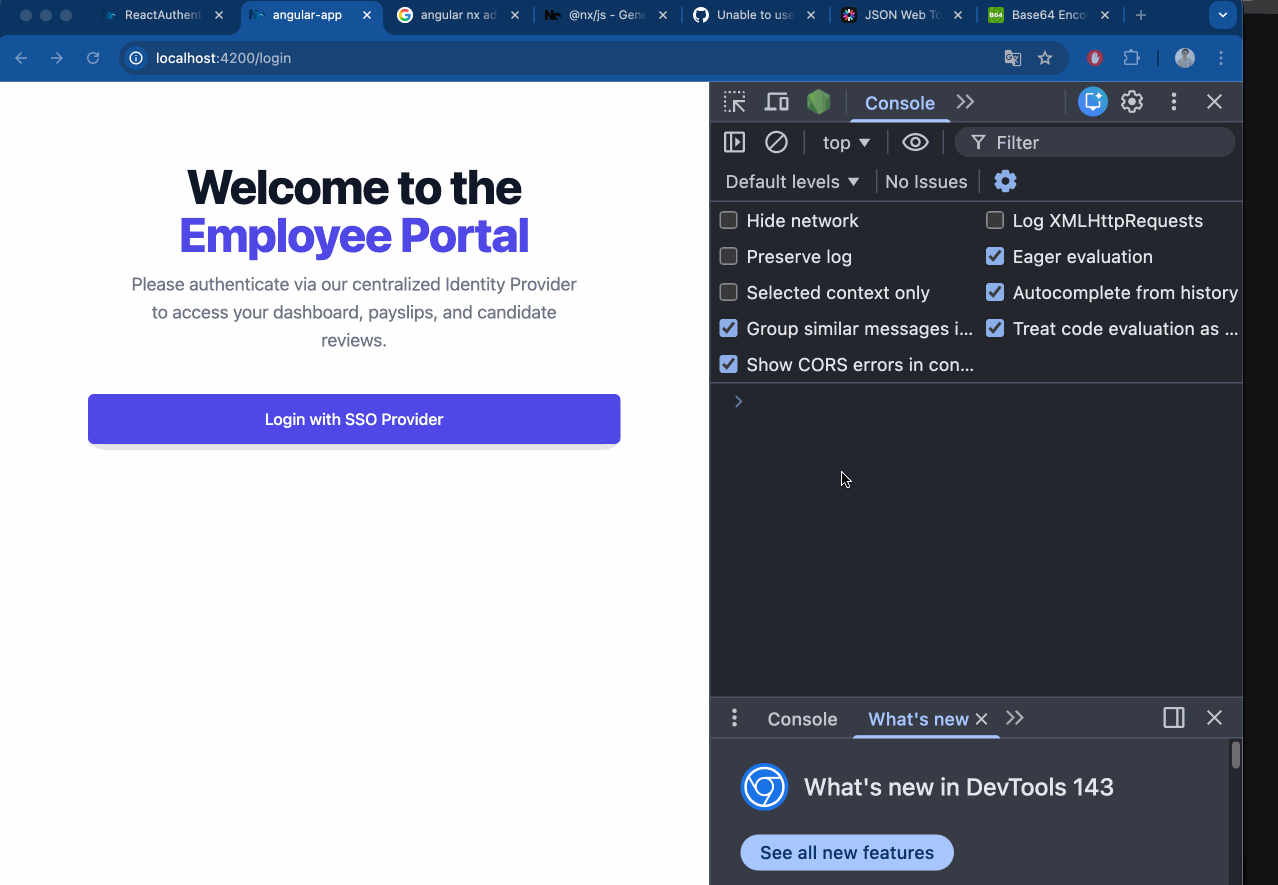
Task: Open the console sidebar panel
Action: coord(734,141)
